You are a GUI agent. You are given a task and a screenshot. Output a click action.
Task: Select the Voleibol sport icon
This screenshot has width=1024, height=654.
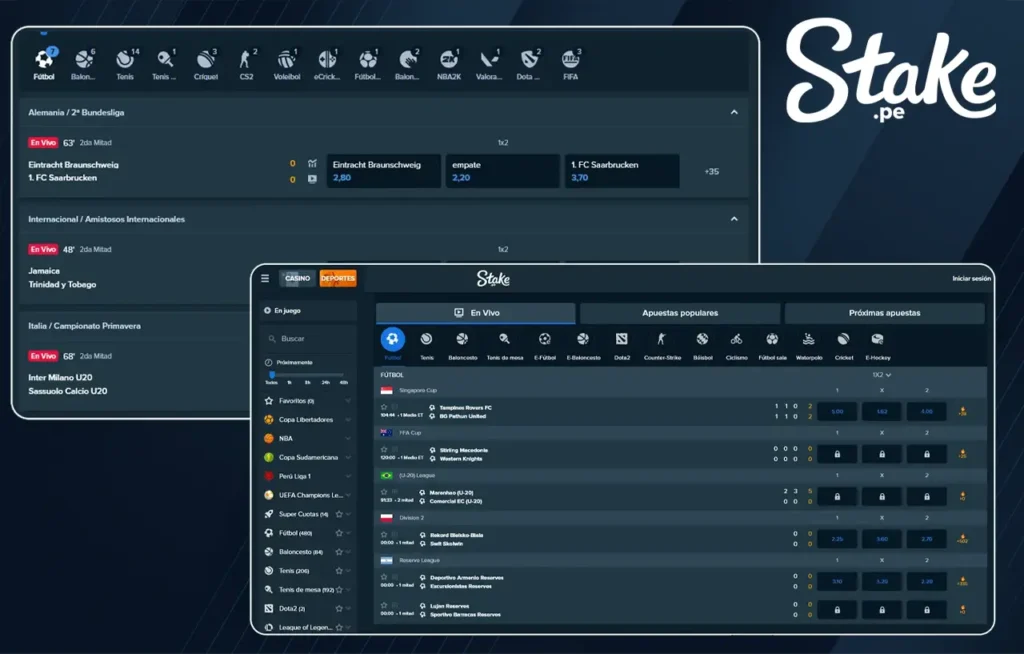[x=287, y=60]
